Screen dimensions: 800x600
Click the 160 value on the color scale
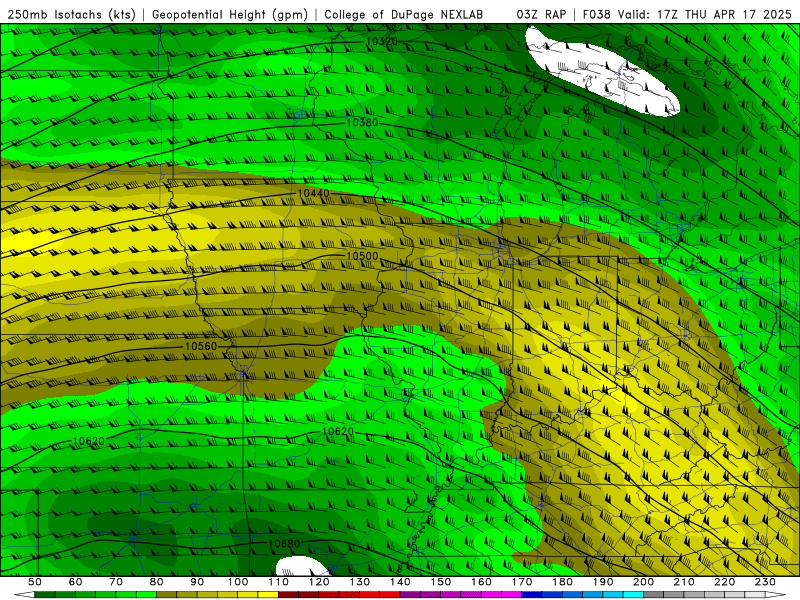[x=481, y=582]
